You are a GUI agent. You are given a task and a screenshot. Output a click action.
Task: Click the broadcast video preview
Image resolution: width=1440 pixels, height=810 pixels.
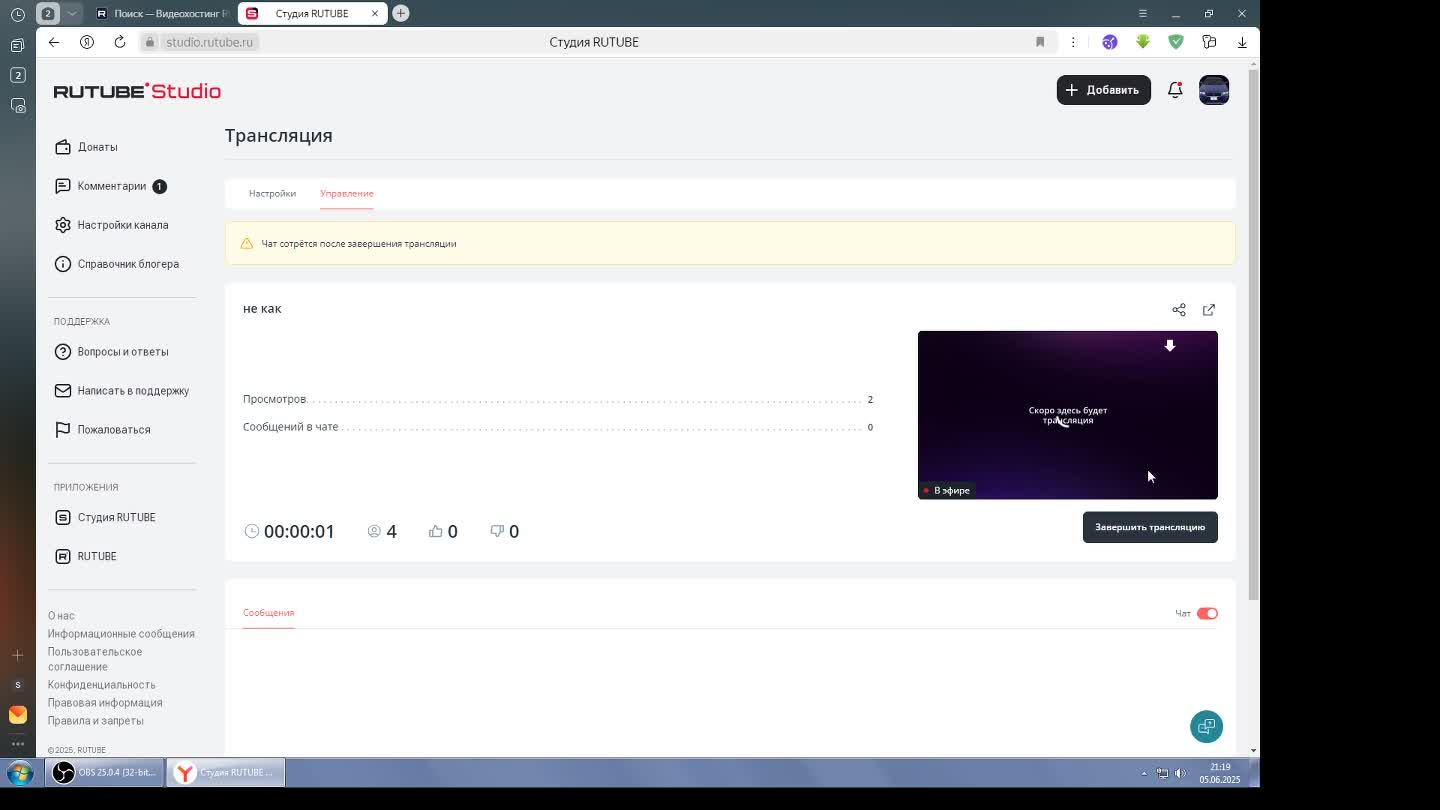[x=1068, y=415]
